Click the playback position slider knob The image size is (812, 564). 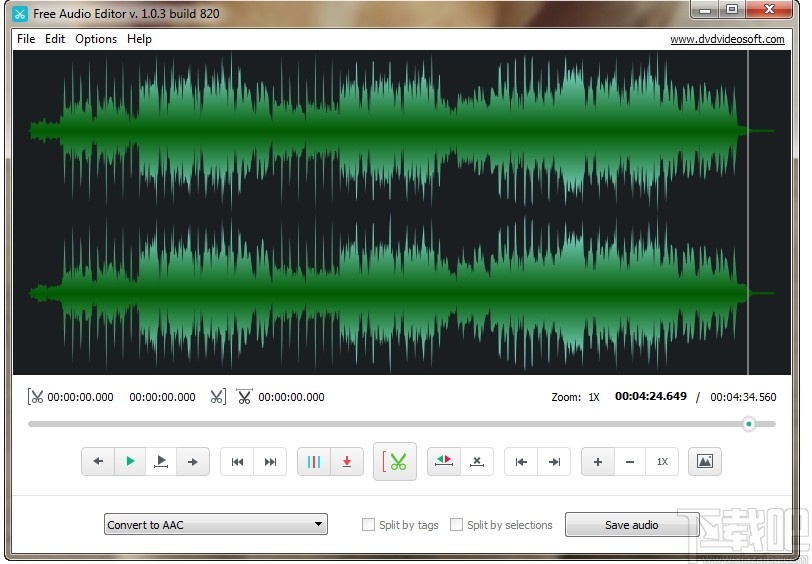pos(748,424)
